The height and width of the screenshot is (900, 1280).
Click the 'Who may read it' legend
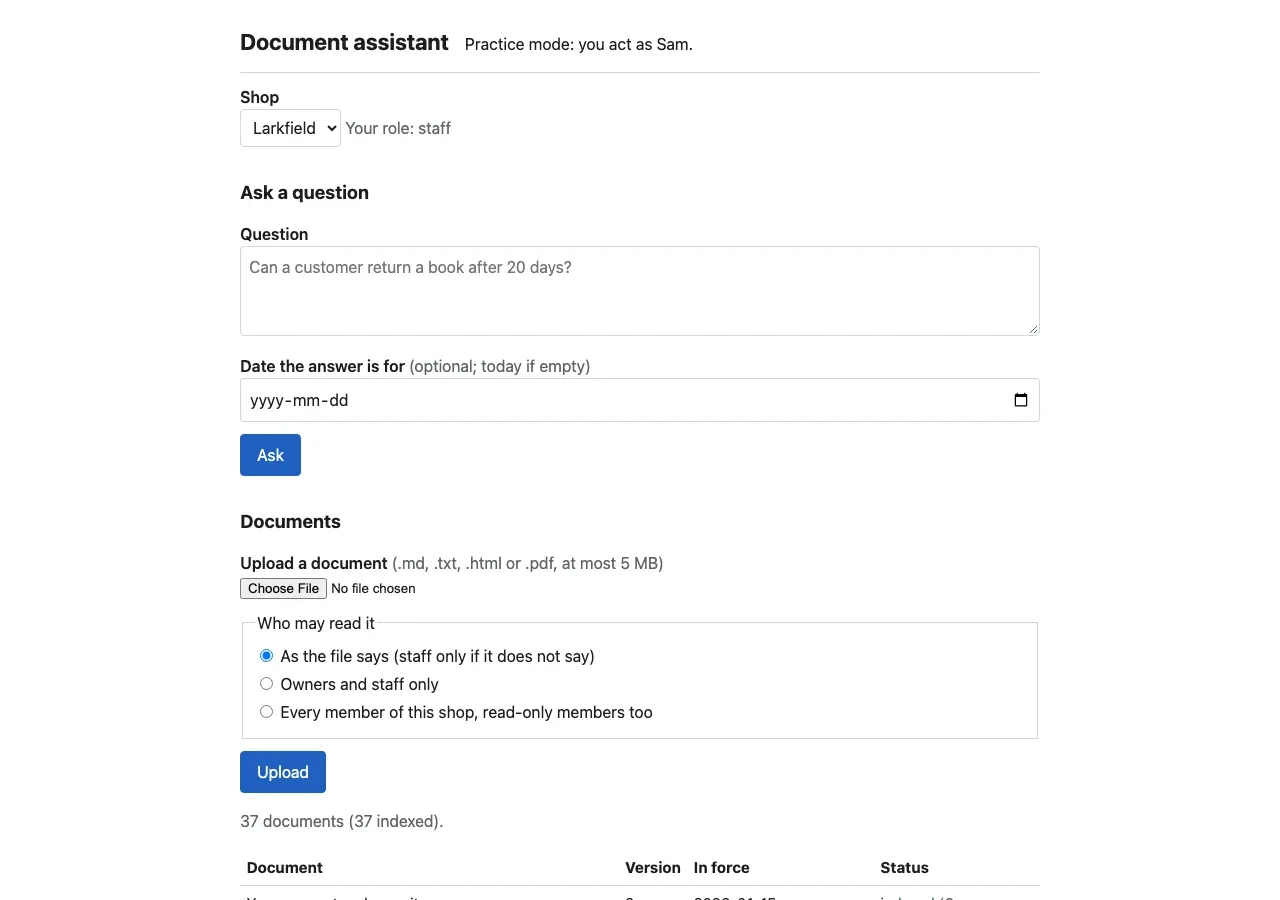[x=316, y=623]
